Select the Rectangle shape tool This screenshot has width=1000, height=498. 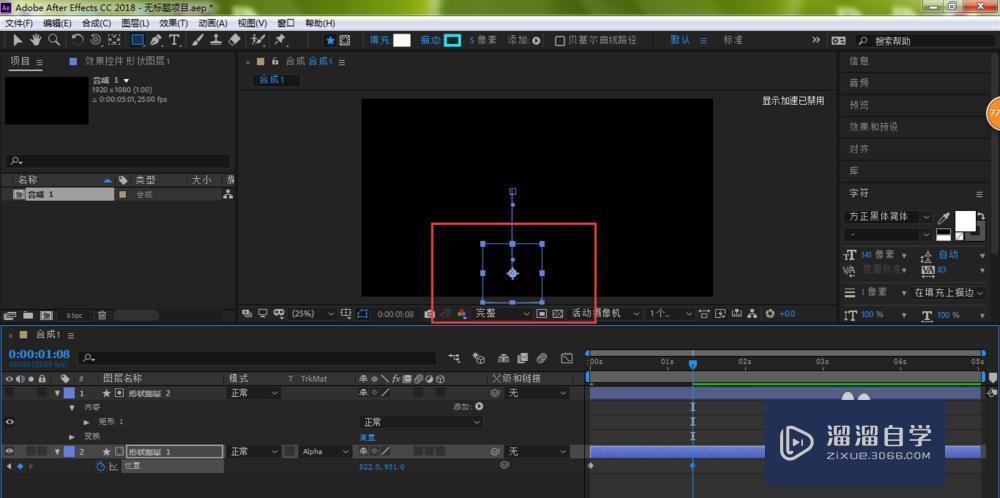(137, 40)
